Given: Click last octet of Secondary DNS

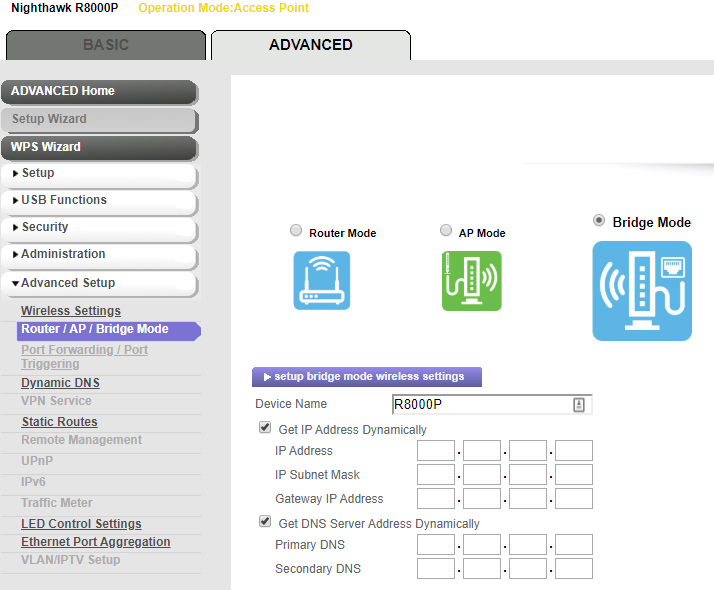Looking at the screenshot, I should (574, 569).
